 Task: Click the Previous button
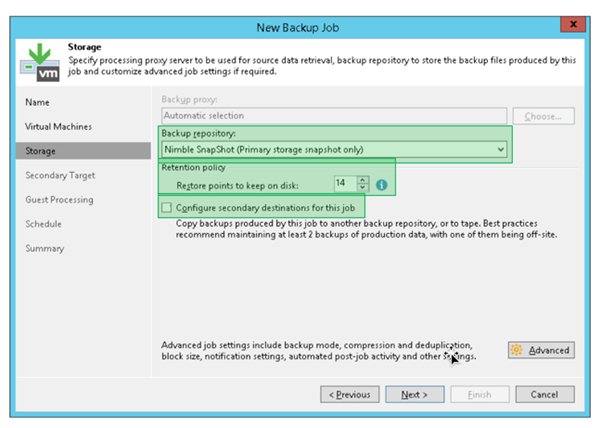coord(350,394)
